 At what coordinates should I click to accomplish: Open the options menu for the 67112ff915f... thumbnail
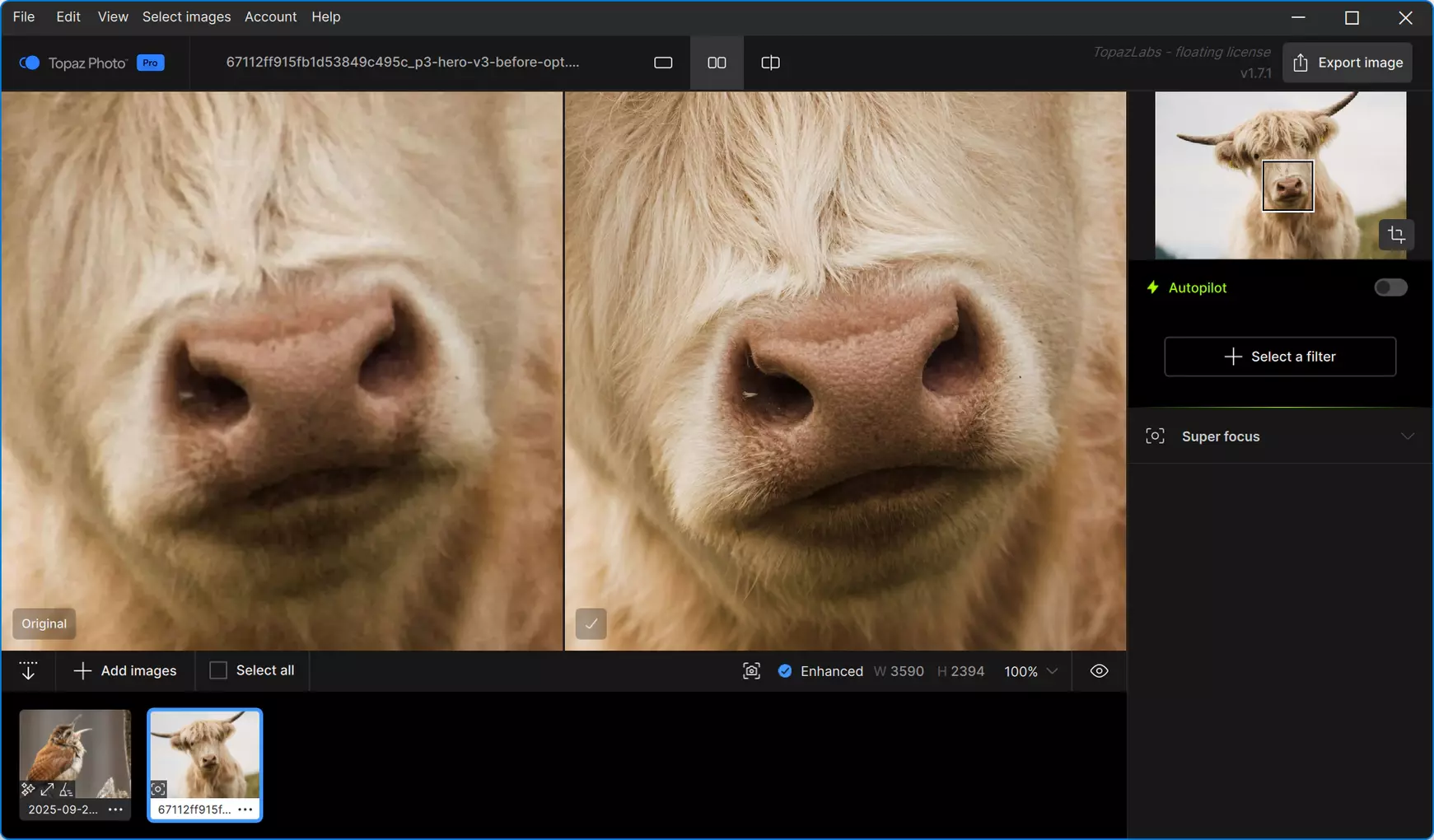(x=245, y=810)
